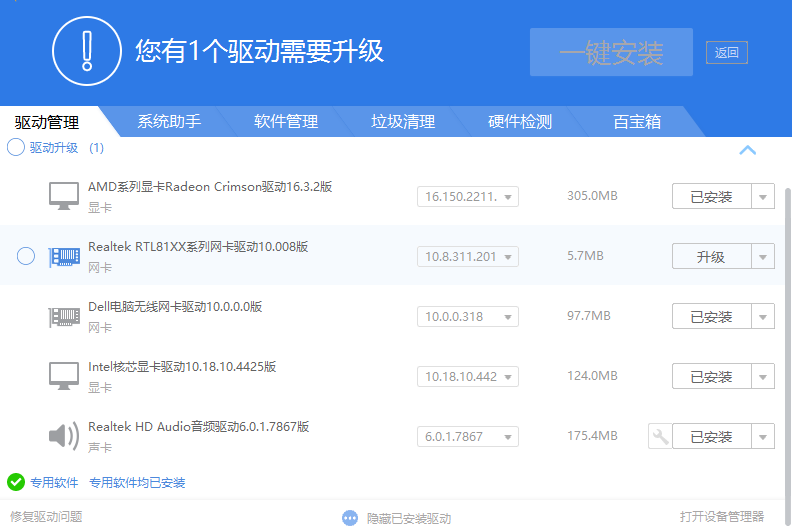Collapse the driver upgrade list chevron
The image size is (792, 530).
click(748, 150)
